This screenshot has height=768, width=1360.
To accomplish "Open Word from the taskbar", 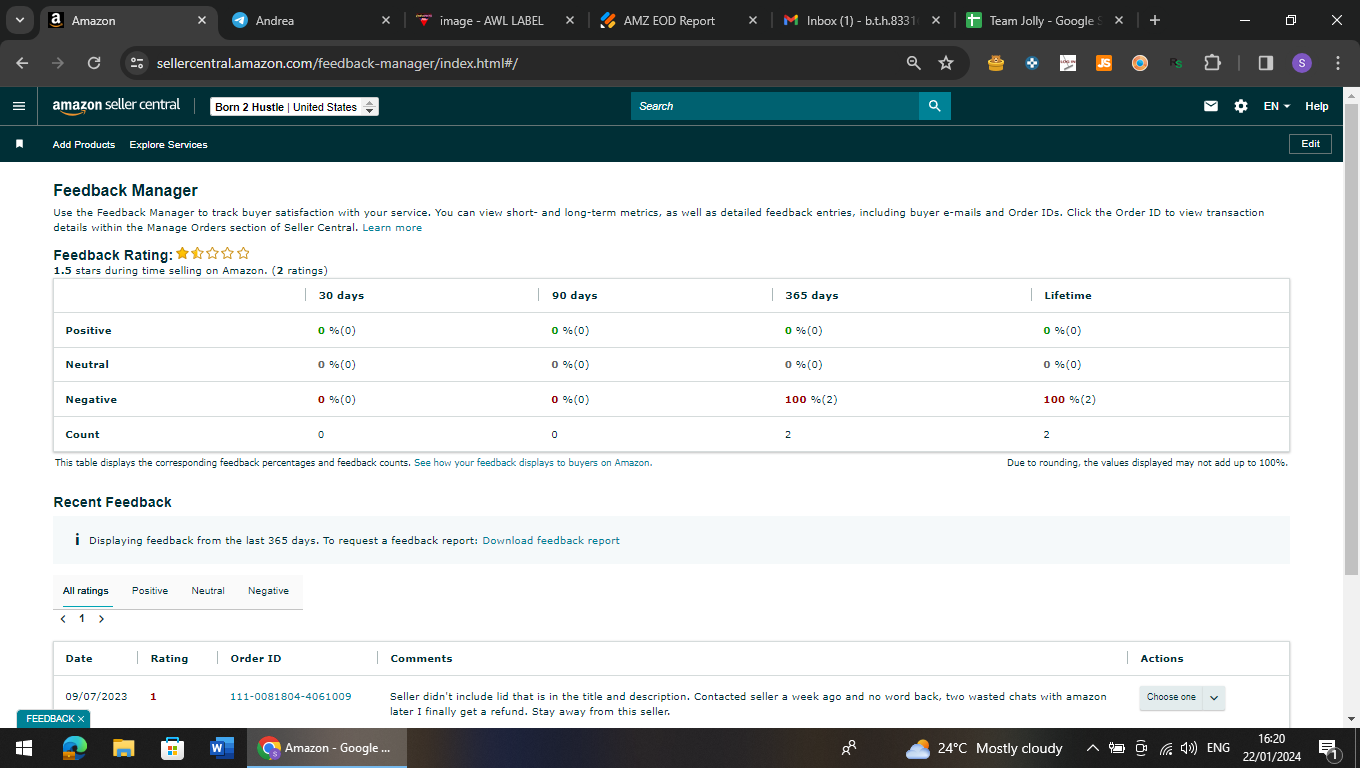I will pyautogui.click(x=220, y=748).
